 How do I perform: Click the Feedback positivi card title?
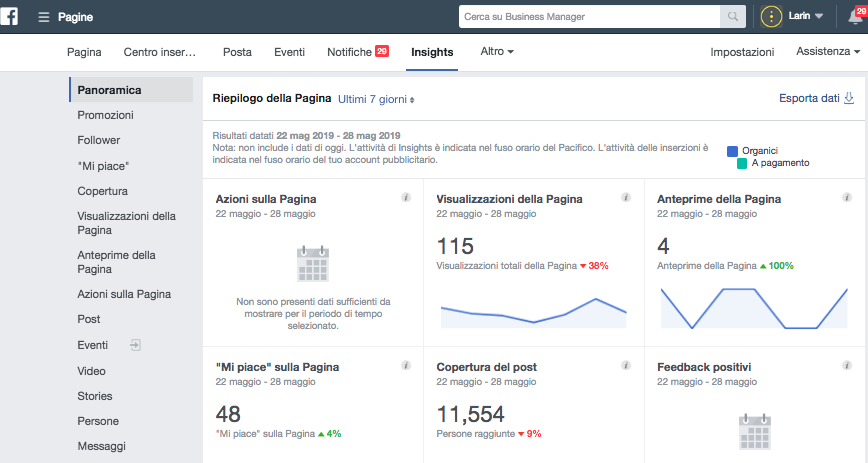point(704,367)
